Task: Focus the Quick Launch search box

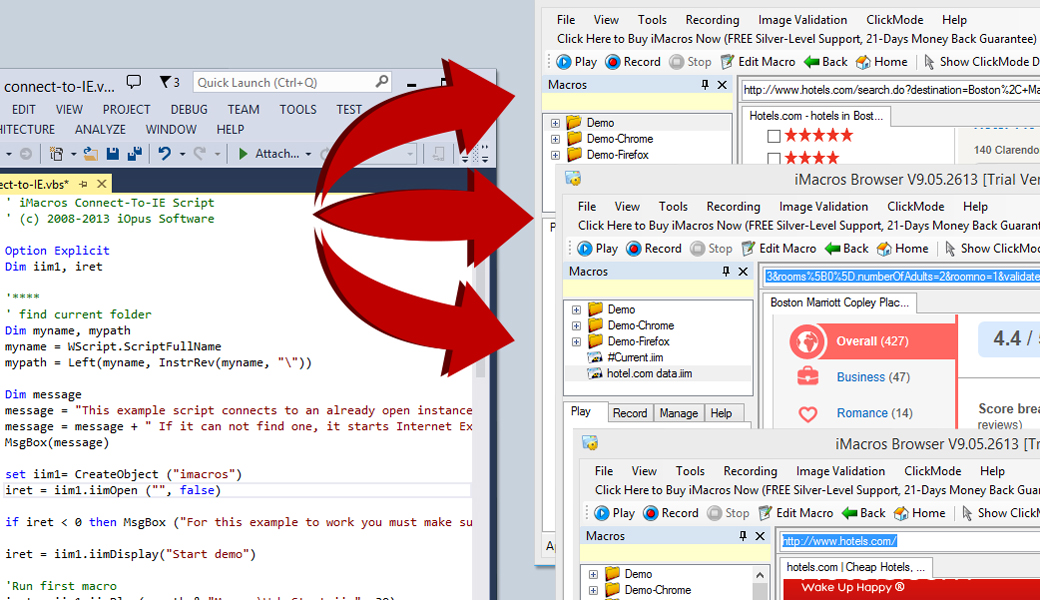Action: click(292, 82)
